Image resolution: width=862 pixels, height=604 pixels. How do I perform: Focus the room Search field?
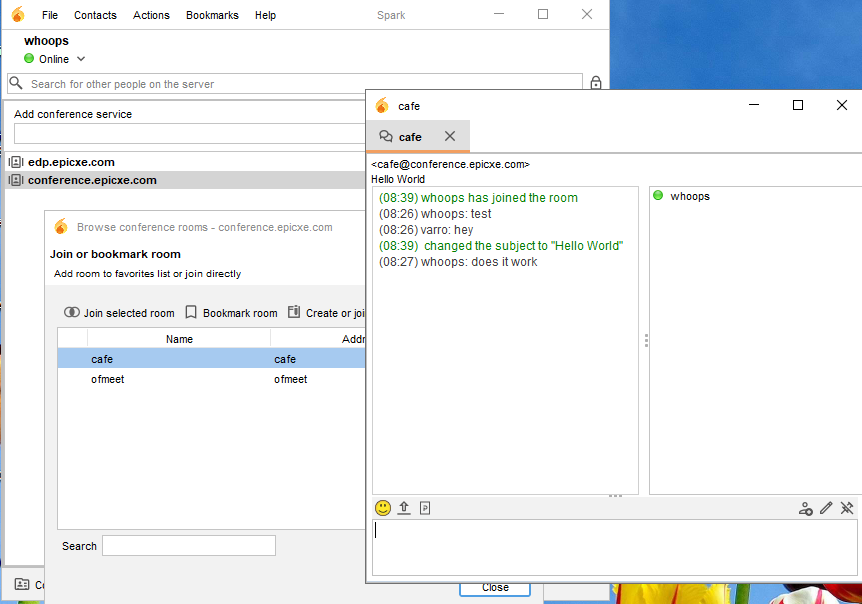coord(189,546)
